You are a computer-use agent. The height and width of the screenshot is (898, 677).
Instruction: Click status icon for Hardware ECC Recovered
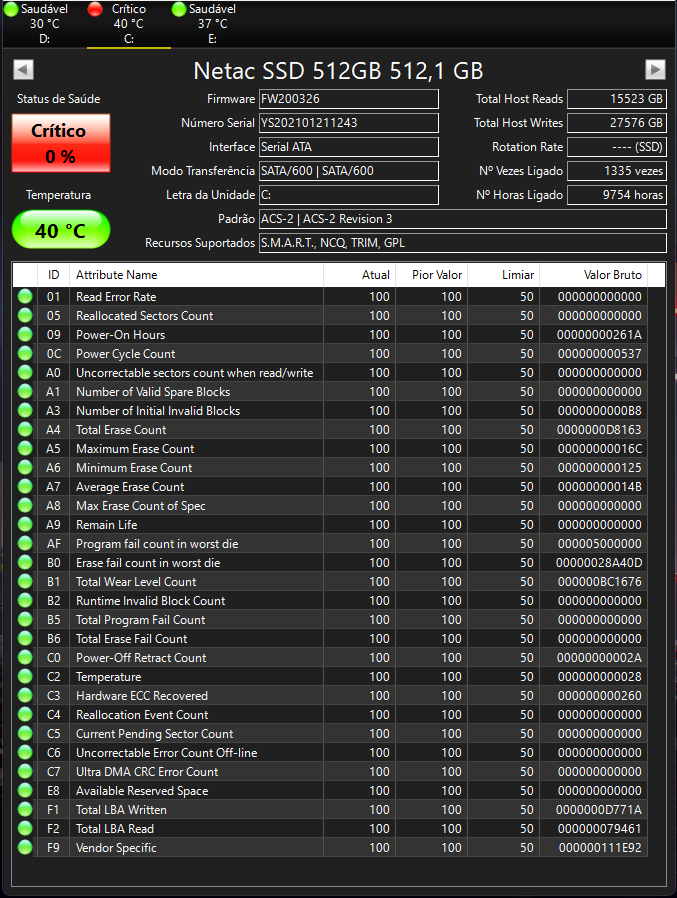pos(25,695)
